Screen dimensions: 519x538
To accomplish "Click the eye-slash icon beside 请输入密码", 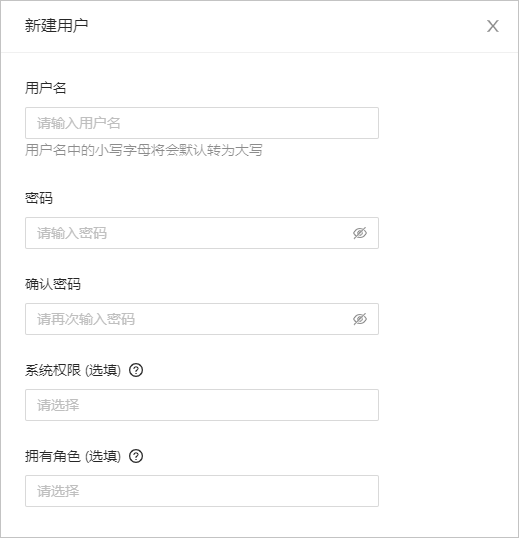I will coord(360,233).
